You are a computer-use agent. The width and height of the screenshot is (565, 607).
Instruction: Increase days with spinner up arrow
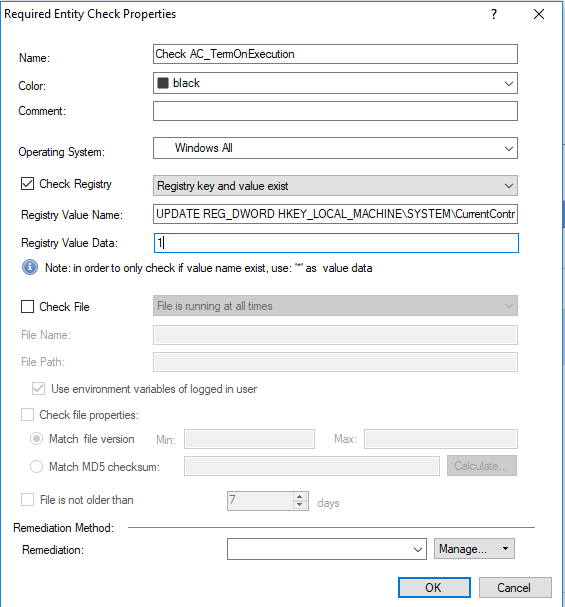point(300,497)
